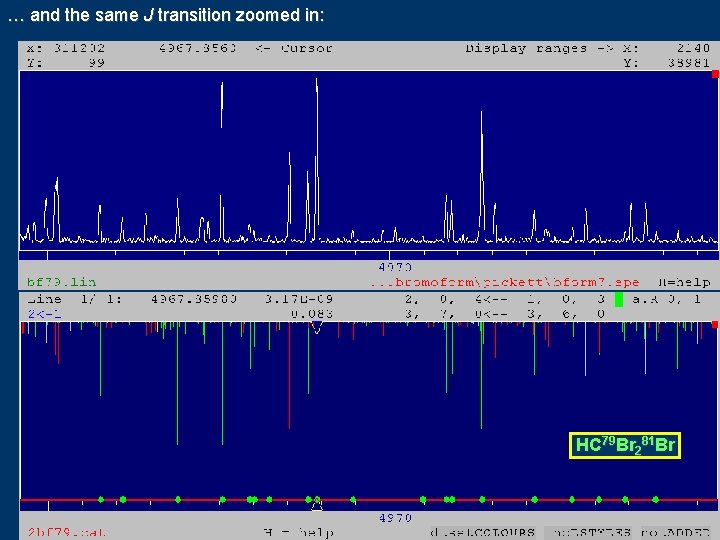Click H=help beside the spectrum file path
The image size is (720, 540).
click(x=684, y=282)
